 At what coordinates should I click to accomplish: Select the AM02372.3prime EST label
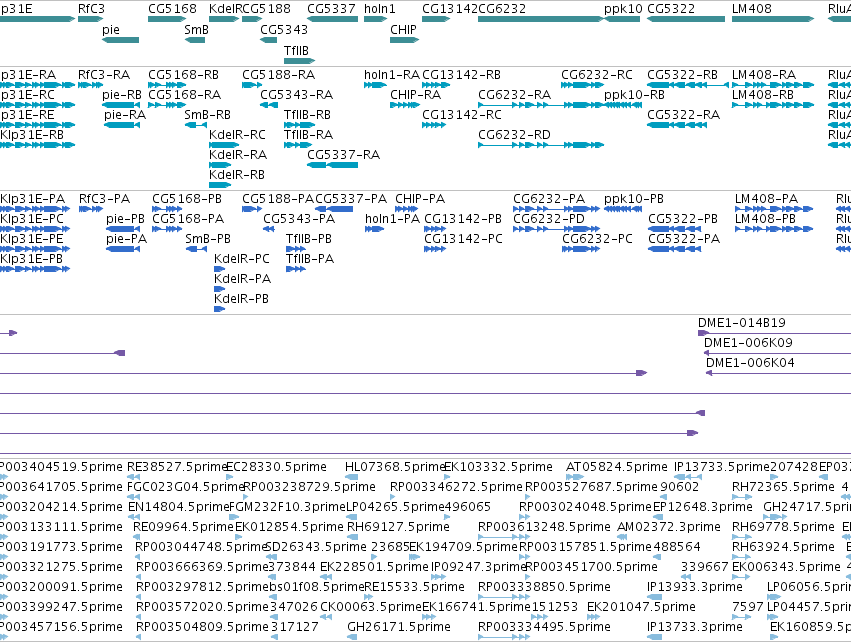669,527
